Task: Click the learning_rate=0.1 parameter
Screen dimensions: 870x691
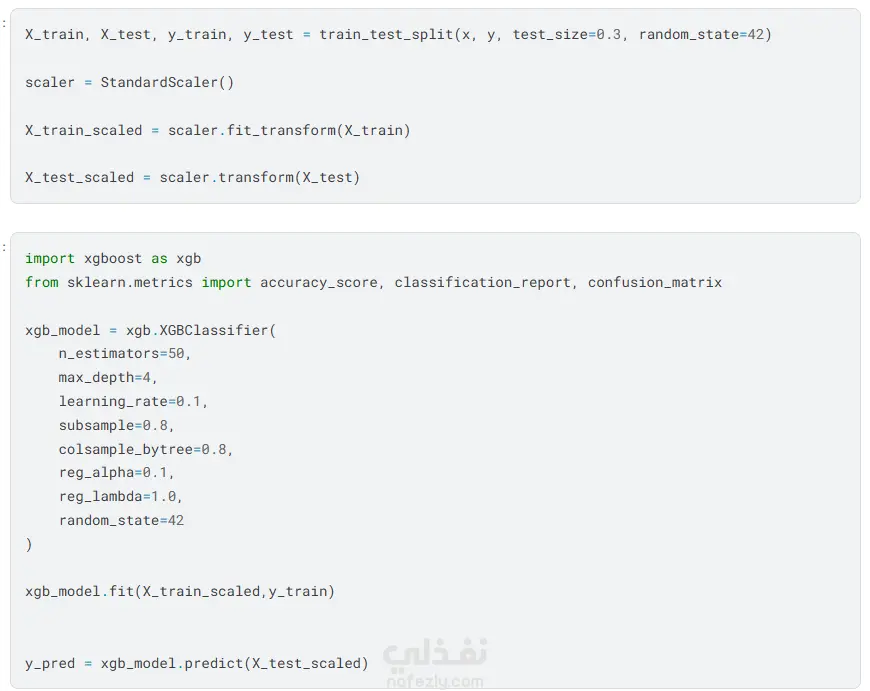Action: point(133,401)
